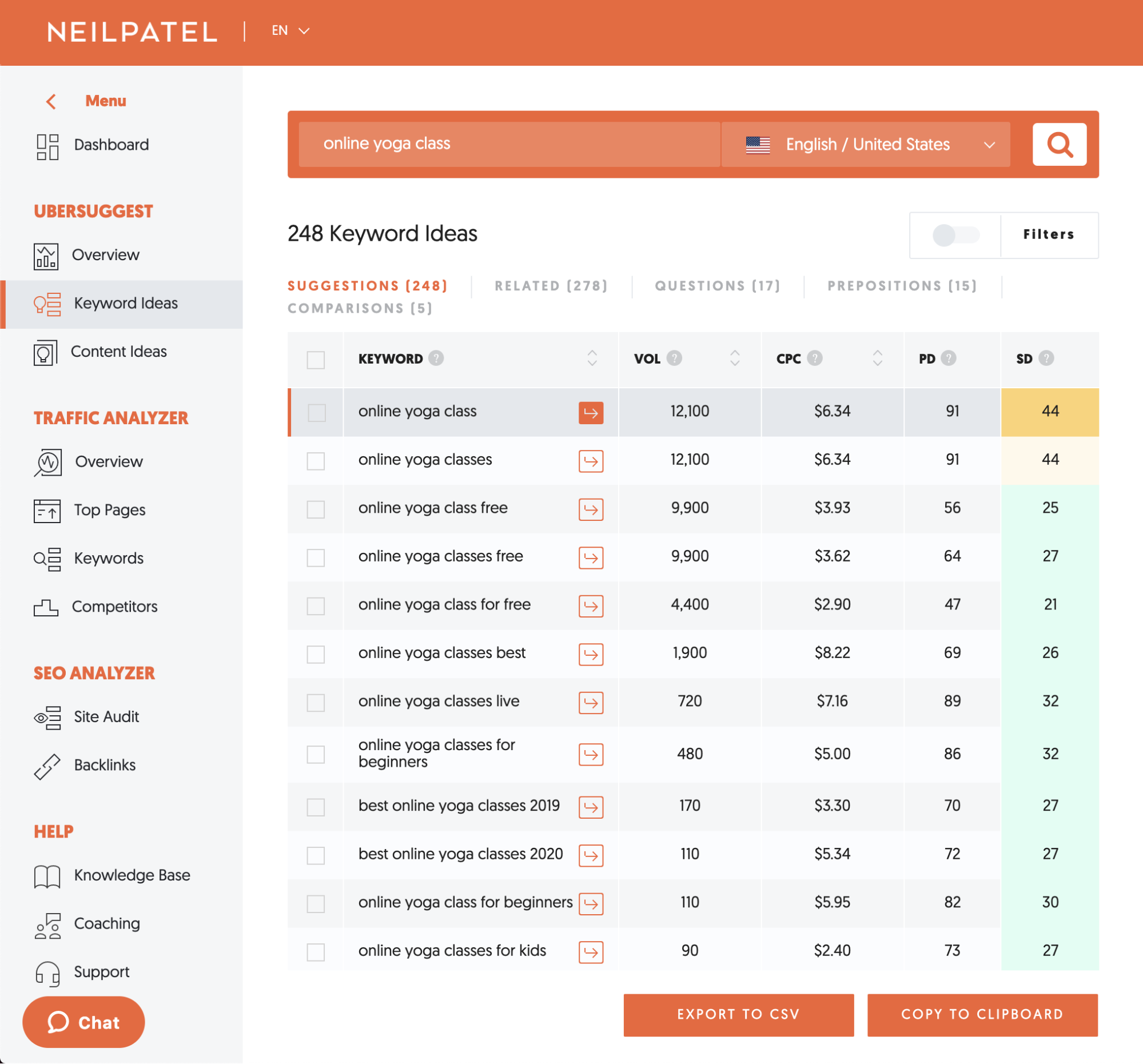Viewport: 1143px width, 1064px height.
Task: Switch to the Related (278) tab
Action: point(551,286)
